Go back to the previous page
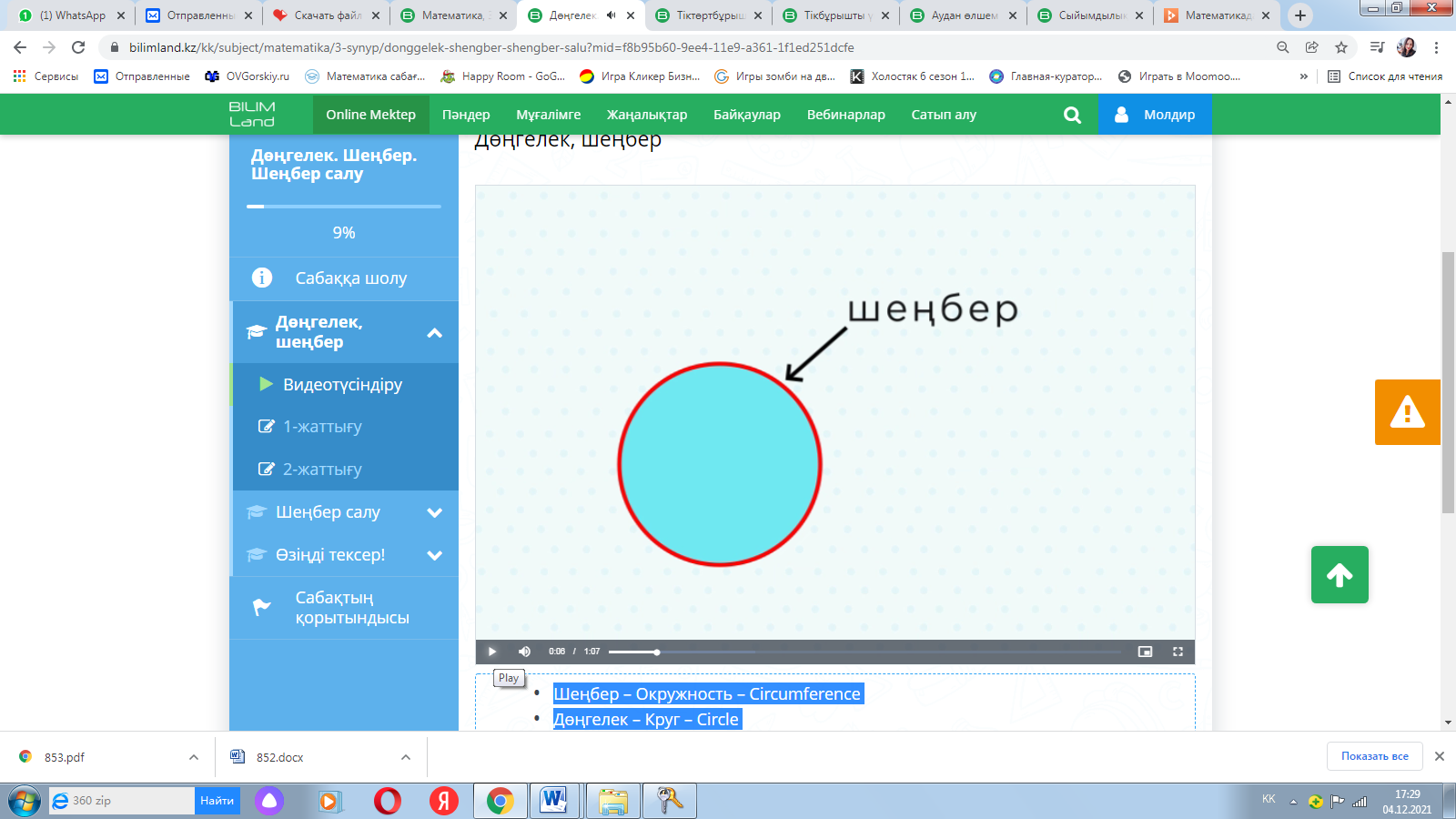Viewport: 1456px width, 819px height. [x=20, y=47]
